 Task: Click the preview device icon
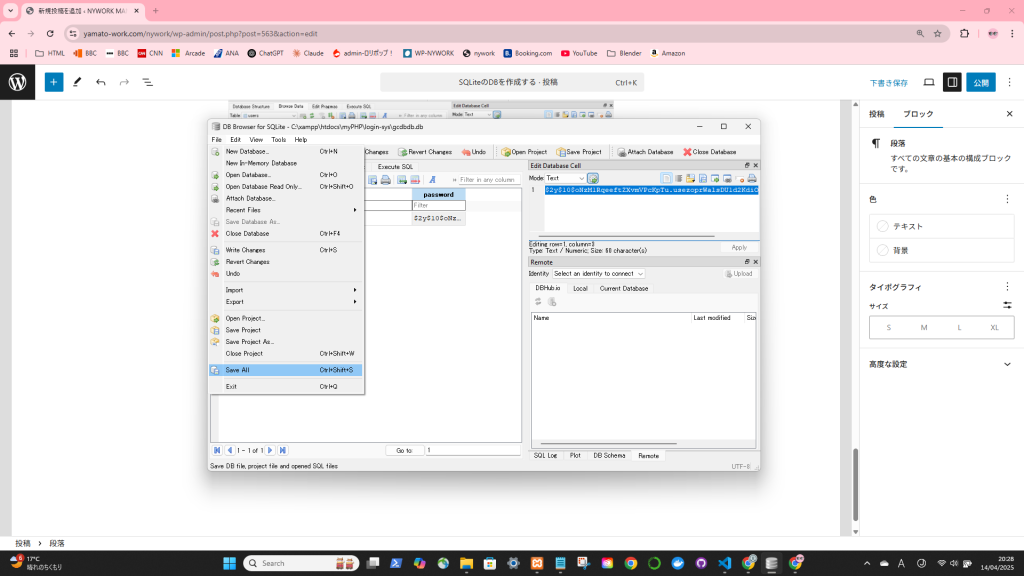pyautogui.click(x=929, y=82)
